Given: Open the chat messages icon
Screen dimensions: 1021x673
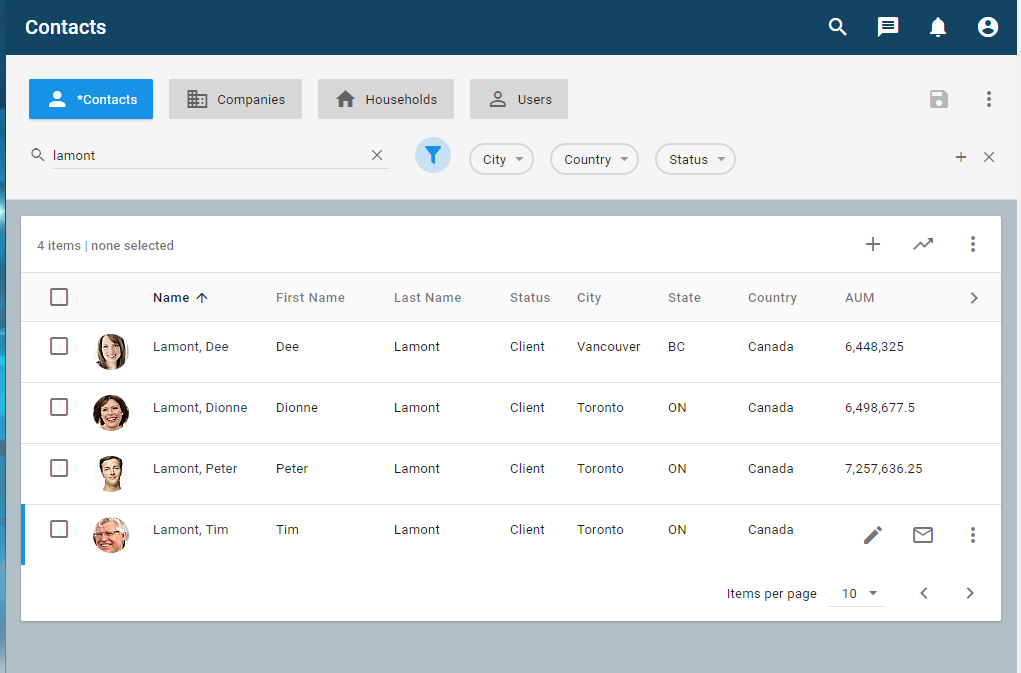Looking at the screenshot, I should [x=888, y=27].
